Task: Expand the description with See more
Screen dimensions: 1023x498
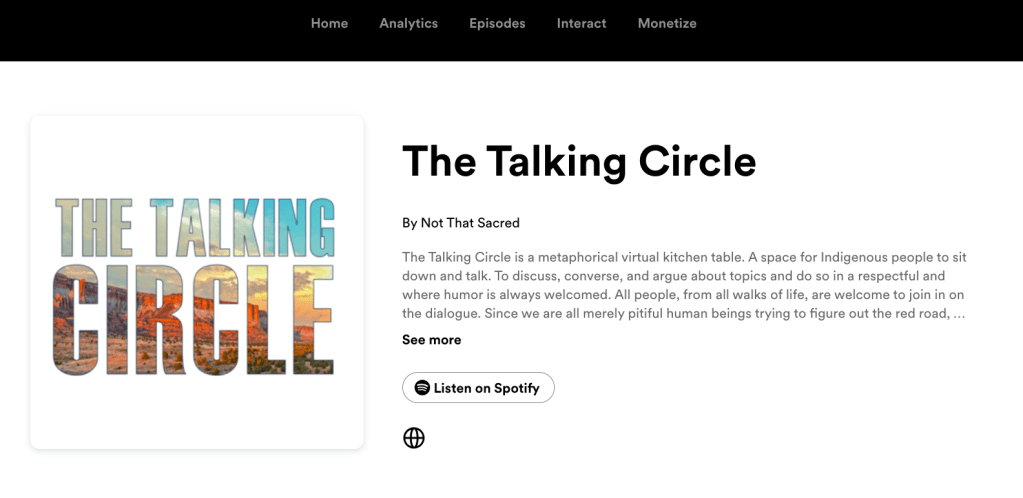Action: [x=431, y=340]
